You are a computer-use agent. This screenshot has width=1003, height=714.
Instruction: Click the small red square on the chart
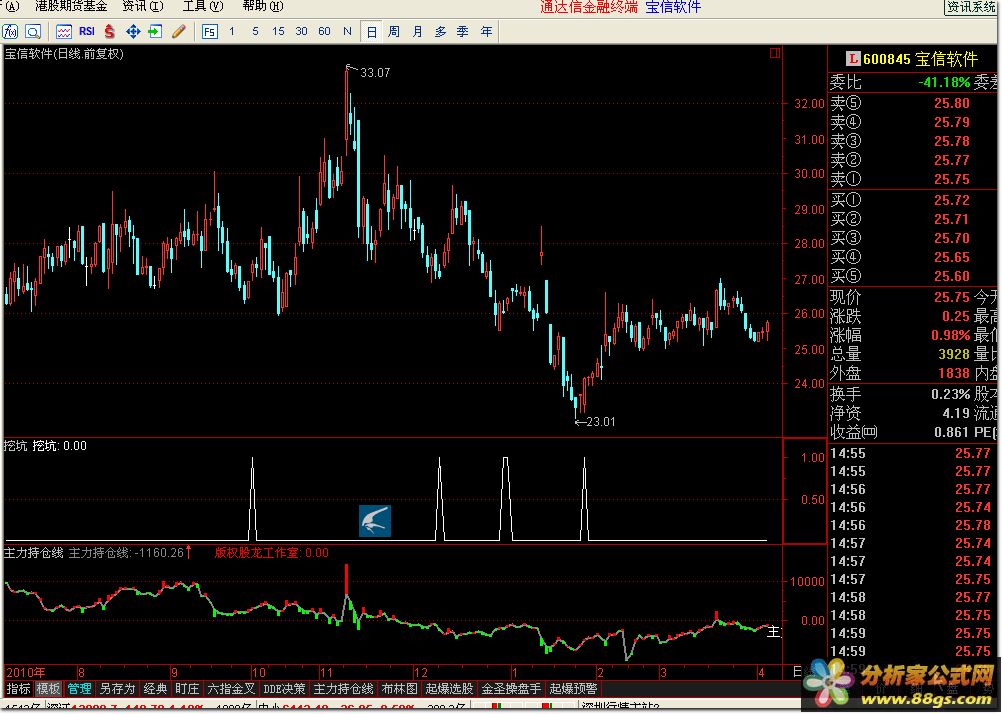click(775, 53)
